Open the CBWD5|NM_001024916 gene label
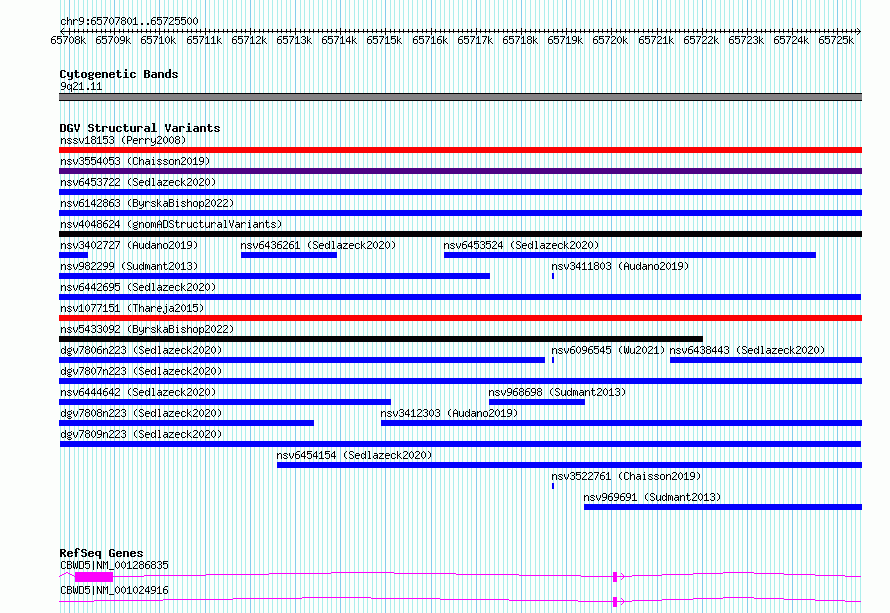Viewport: 890px width, 613px height. (114, 590)
